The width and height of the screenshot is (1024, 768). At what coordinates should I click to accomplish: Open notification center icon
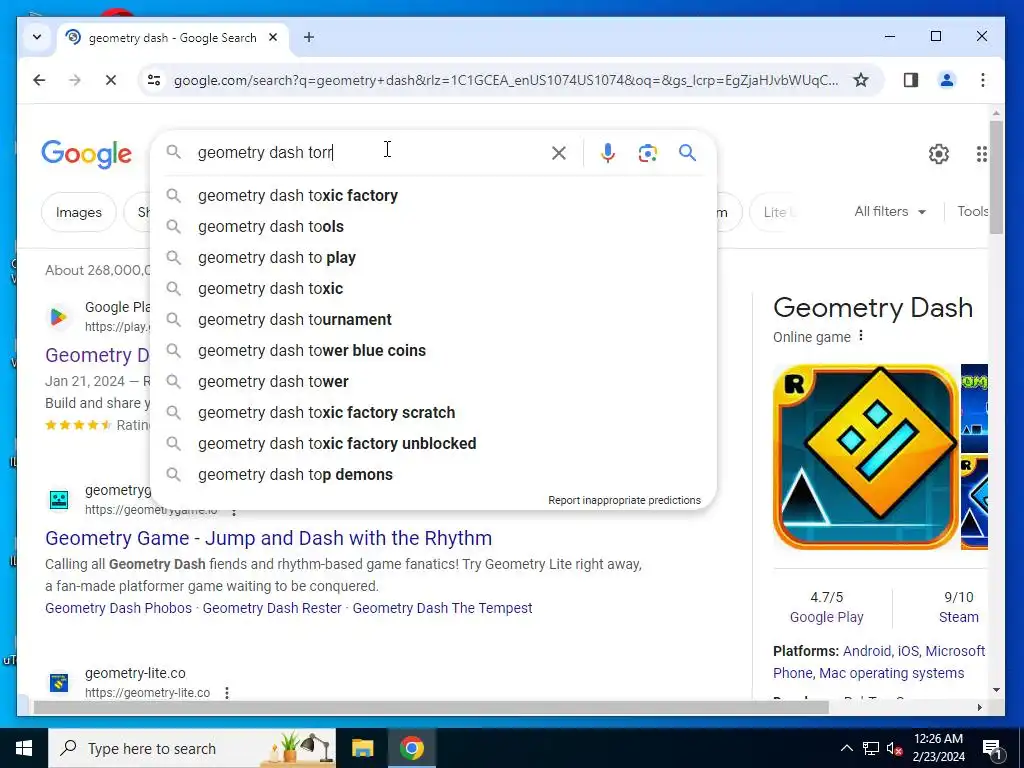[x=992, y=748]
